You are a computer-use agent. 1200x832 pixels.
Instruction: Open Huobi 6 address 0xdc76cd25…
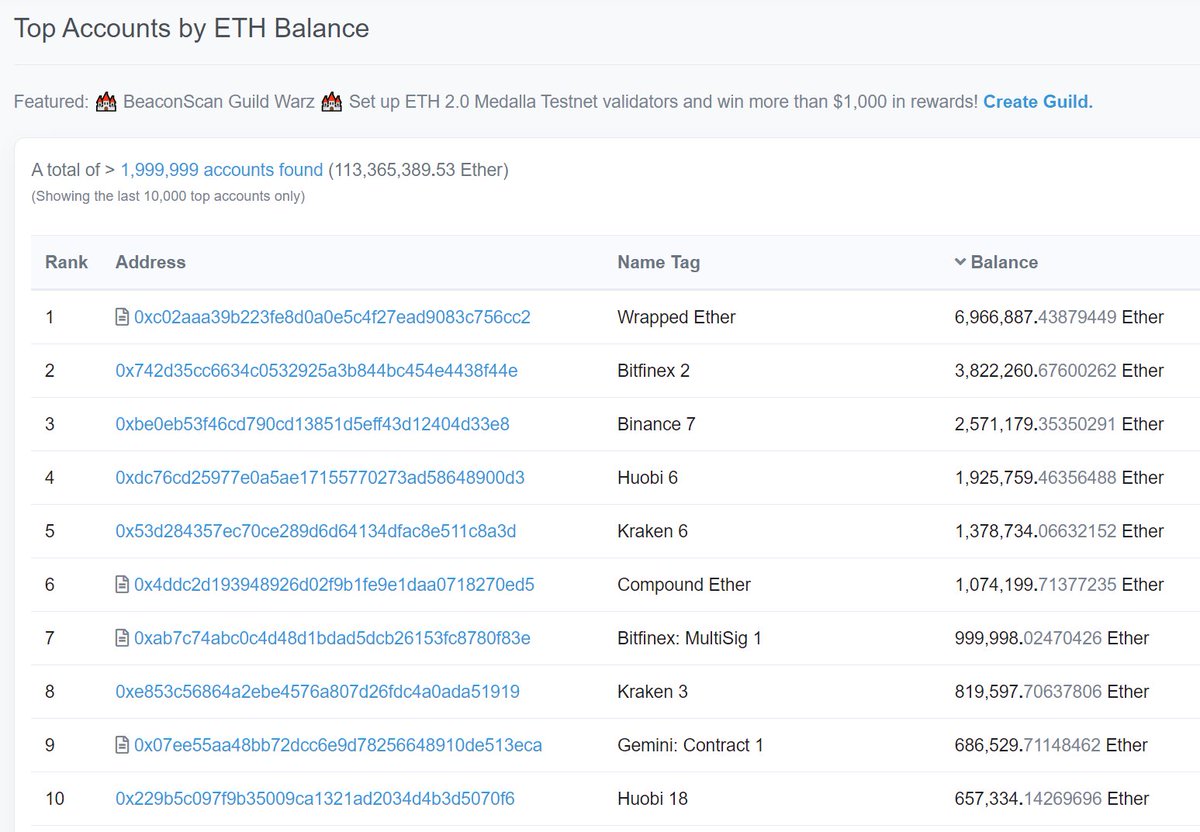pos(320,478)
